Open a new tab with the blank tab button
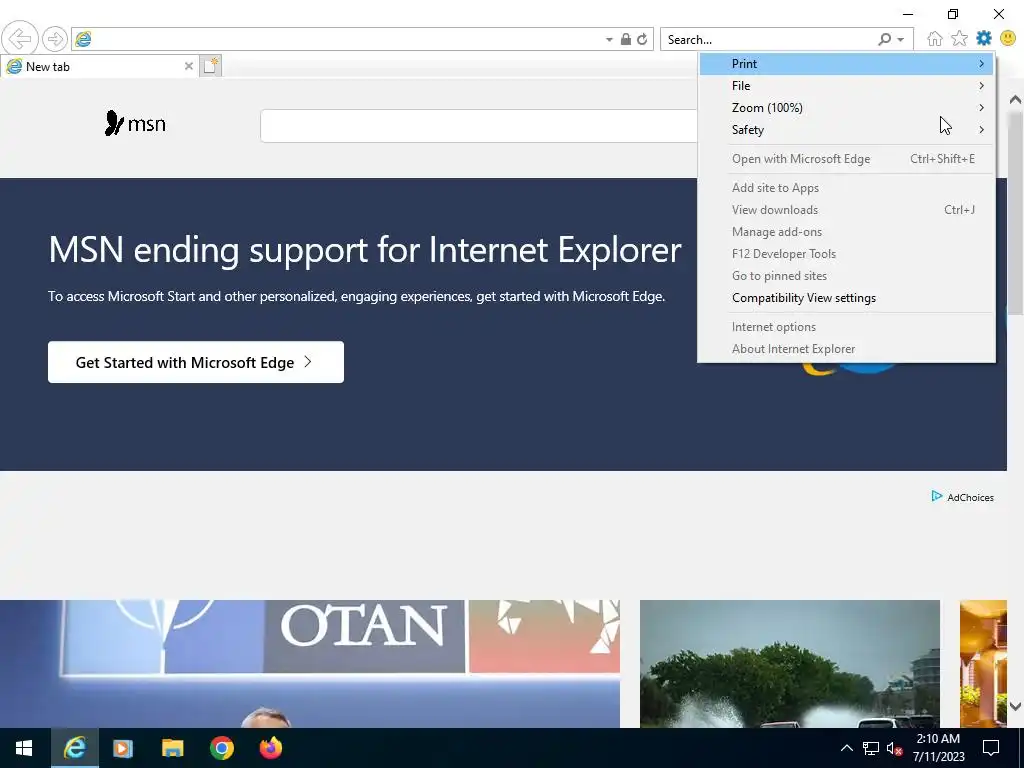Image resolution: width=1024 pixels, height=768 pixels. [x=211, y=66]
